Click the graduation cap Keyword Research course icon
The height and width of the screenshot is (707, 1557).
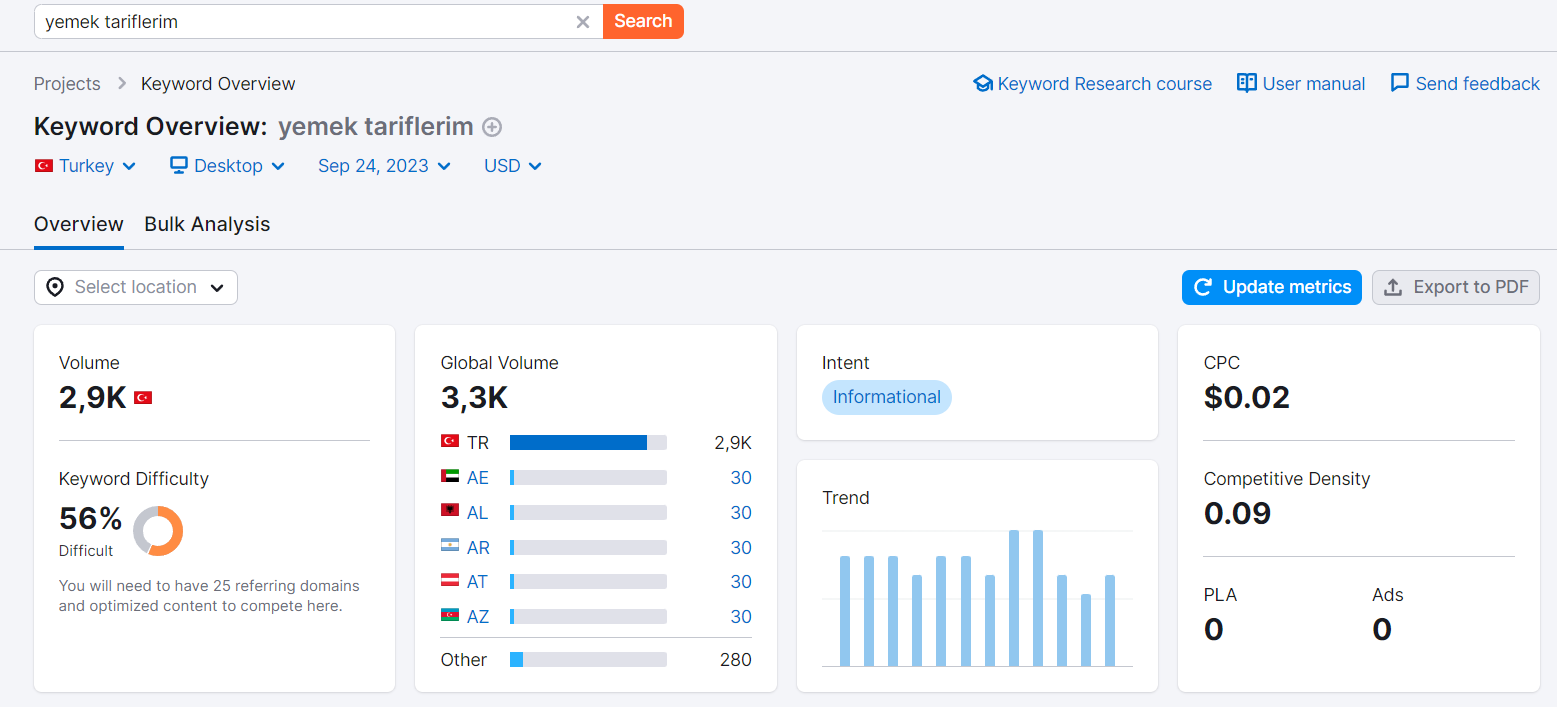coord(983,84)
